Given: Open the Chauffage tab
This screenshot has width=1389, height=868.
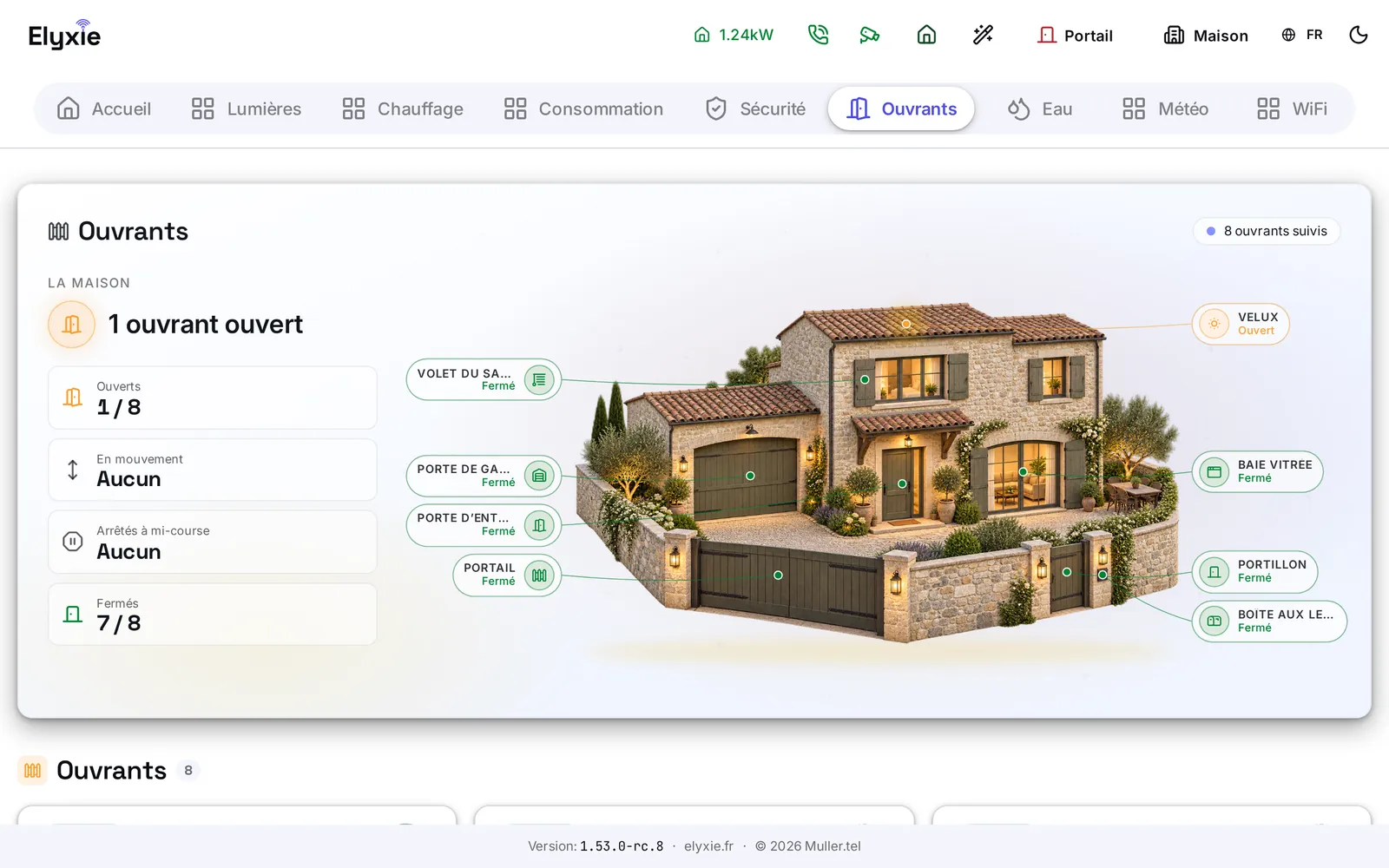Looking at the screenshot, I should click(x=403, y=108).
